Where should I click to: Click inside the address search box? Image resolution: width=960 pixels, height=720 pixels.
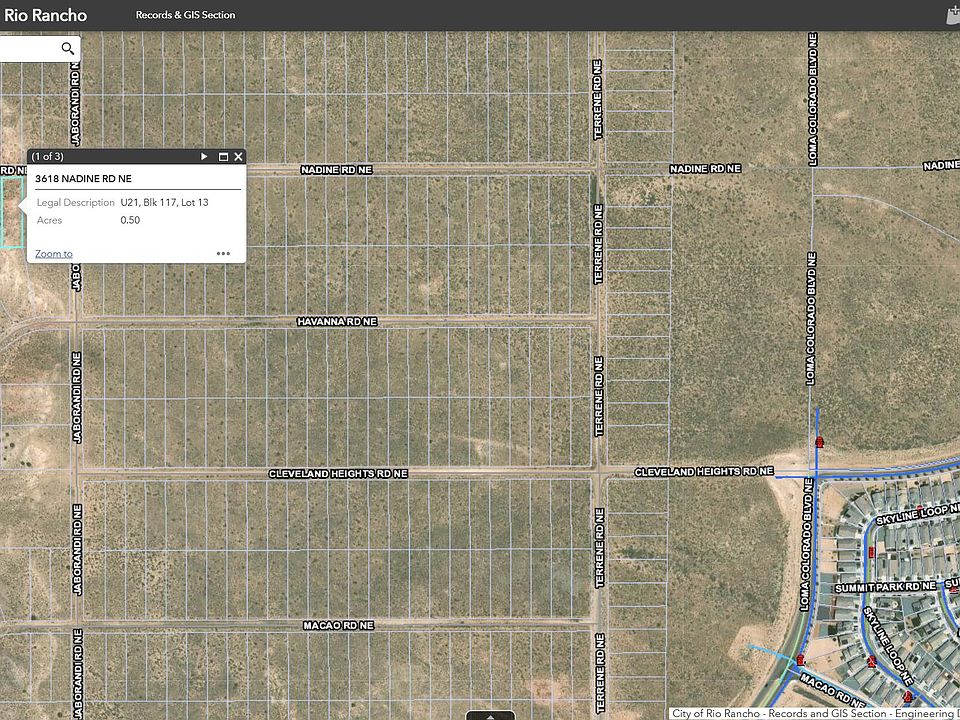pyautogui.click(x=29, y=48)
